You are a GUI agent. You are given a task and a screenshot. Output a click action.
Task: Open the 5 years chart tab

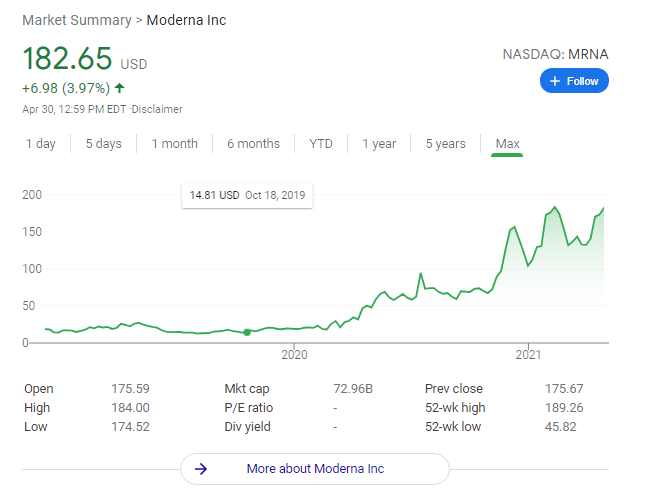click(x=445, y=144)
